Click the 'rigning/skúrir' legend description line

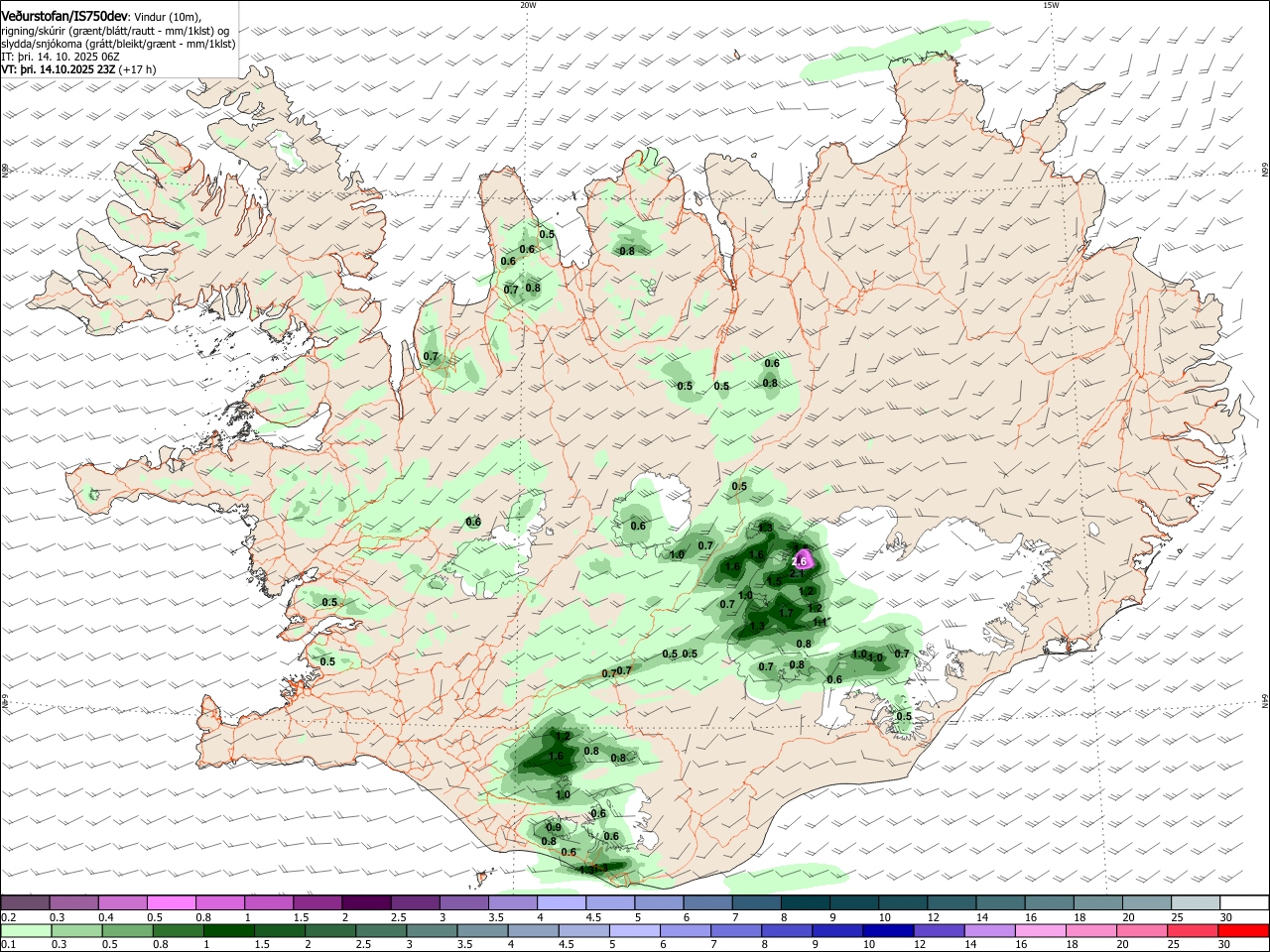click(x=115, y=31)
